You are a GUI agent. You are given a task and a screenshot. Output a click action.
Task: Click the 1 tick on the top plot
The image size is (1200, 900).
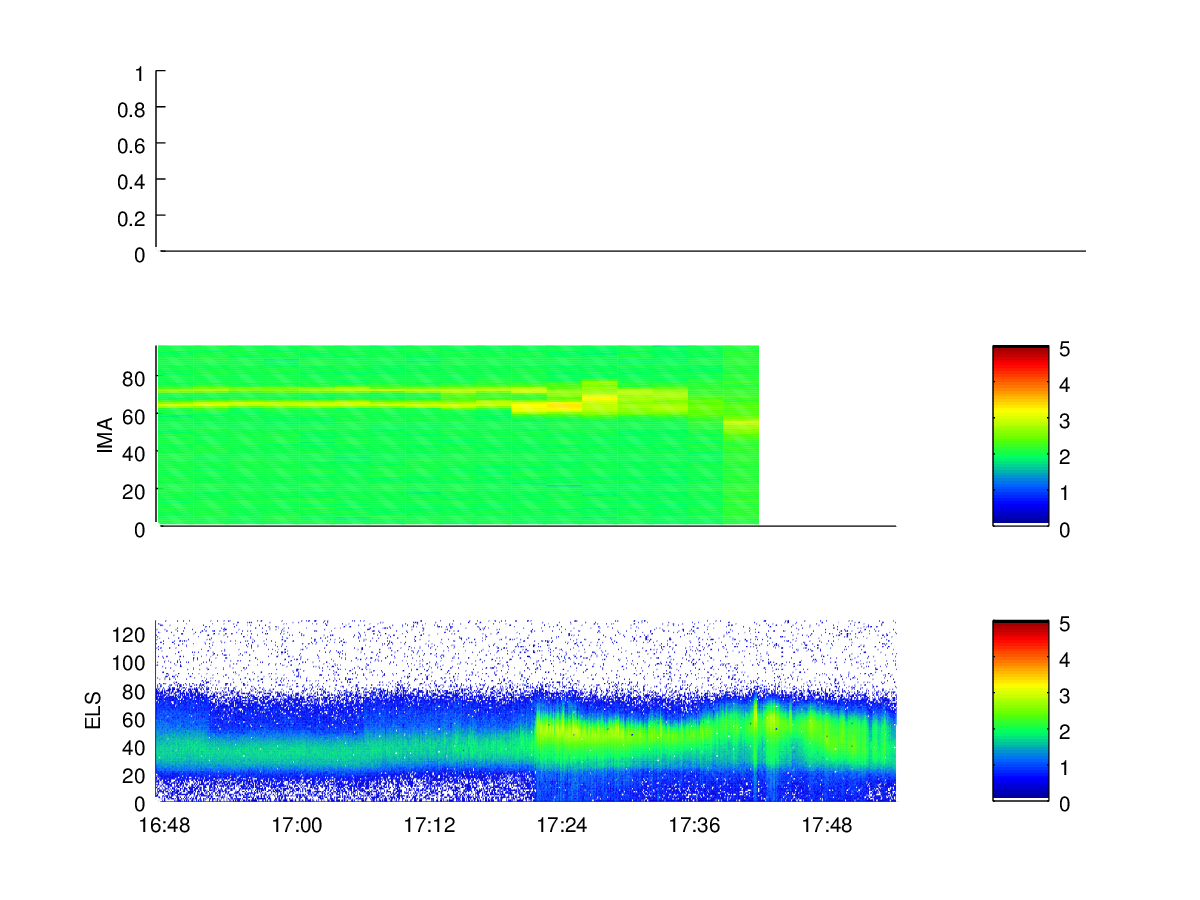[x=140, y=74]
